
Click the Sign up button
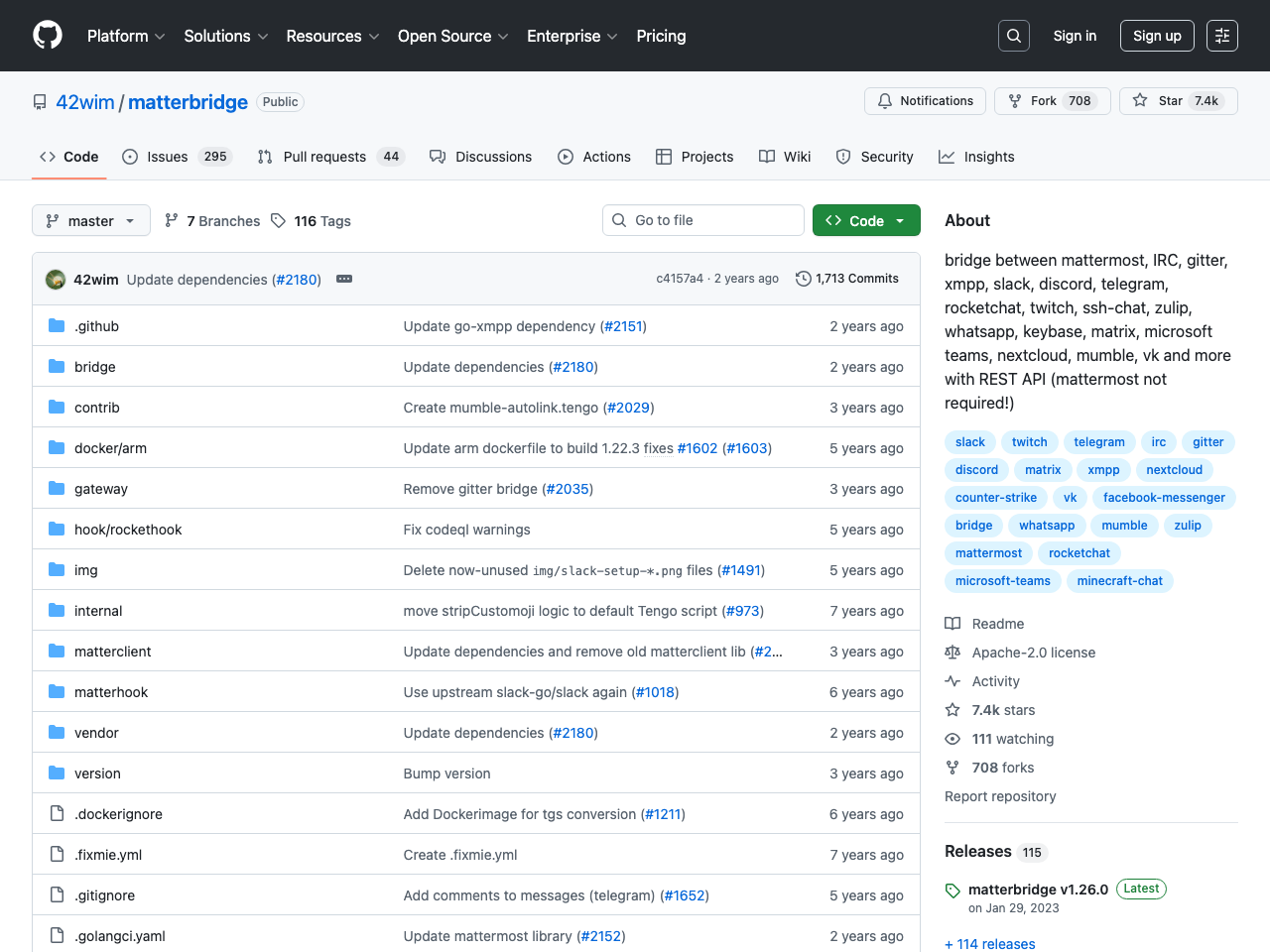pos(1156,36)
